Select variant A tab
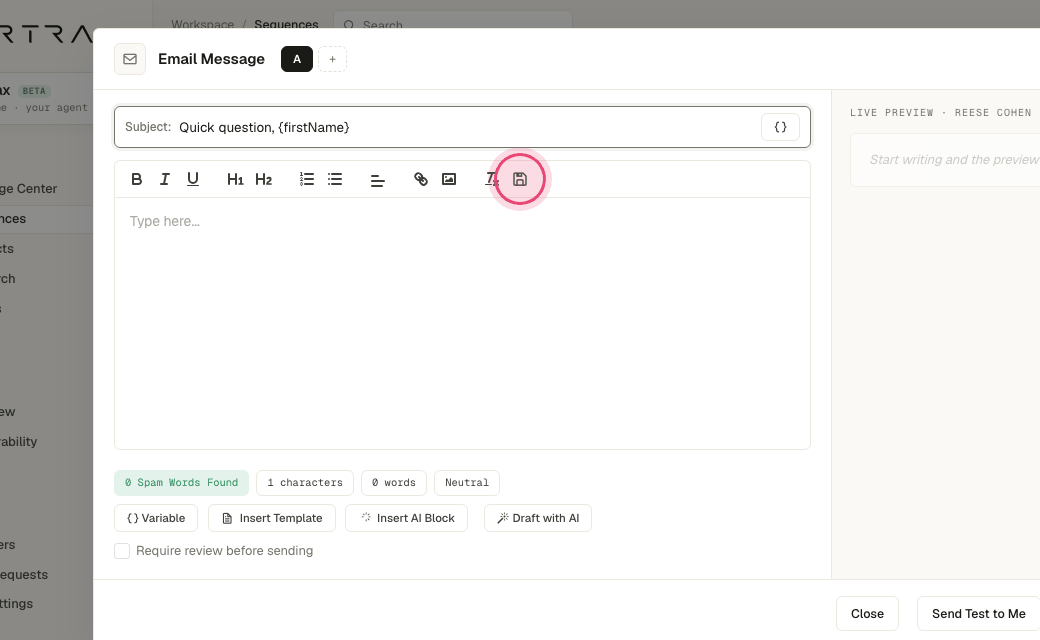This screenshot has height=640, width=1040. coord(296,59)
